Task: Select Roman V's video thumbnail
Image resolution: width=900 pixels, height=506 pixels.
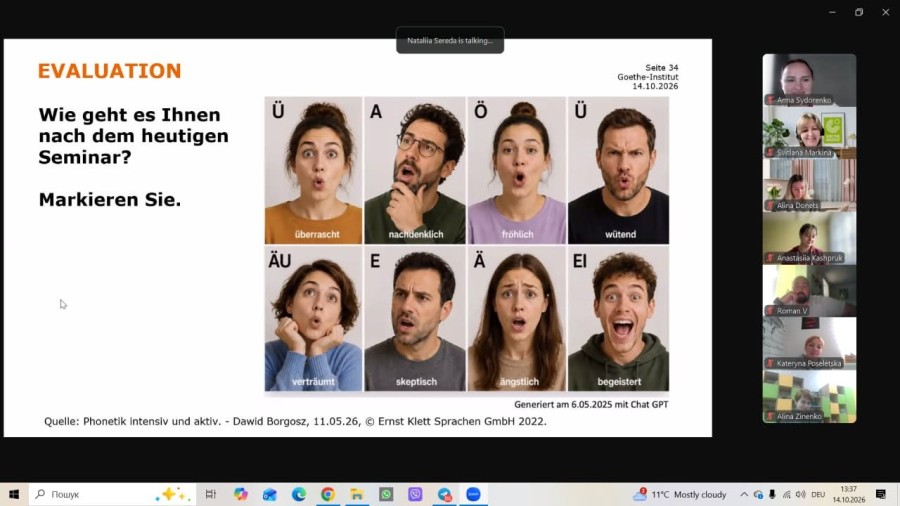Action: (x=809, y=291)
